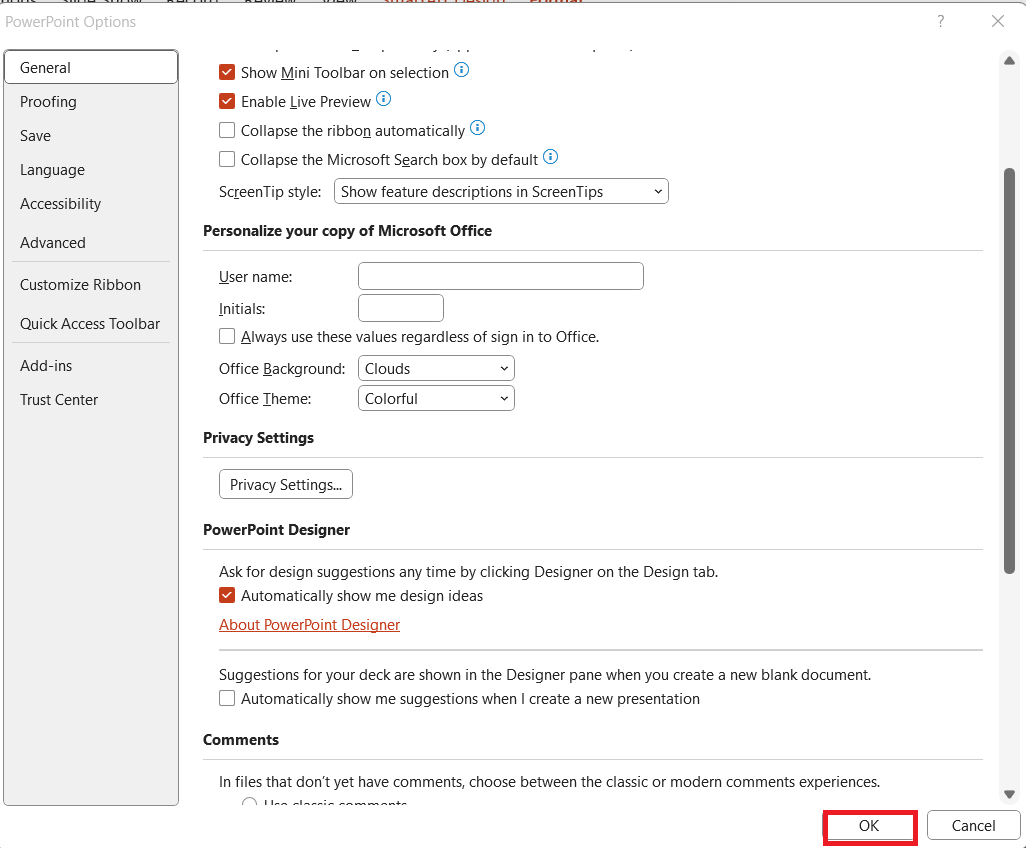
Task: Check Always use these values regardless of sign in
Action: tap(227, 336)
